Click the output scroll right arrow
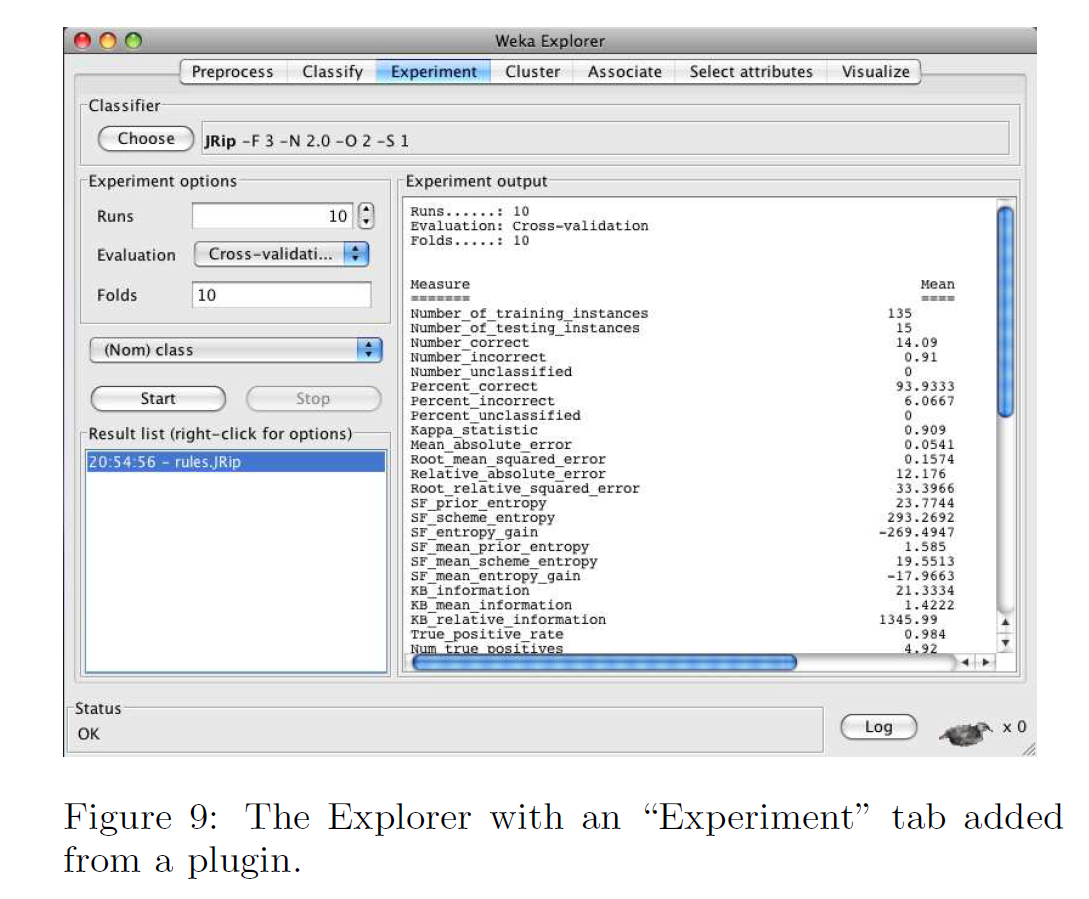This screenshot has width=1089, height=899. click(x=985, y=663)
